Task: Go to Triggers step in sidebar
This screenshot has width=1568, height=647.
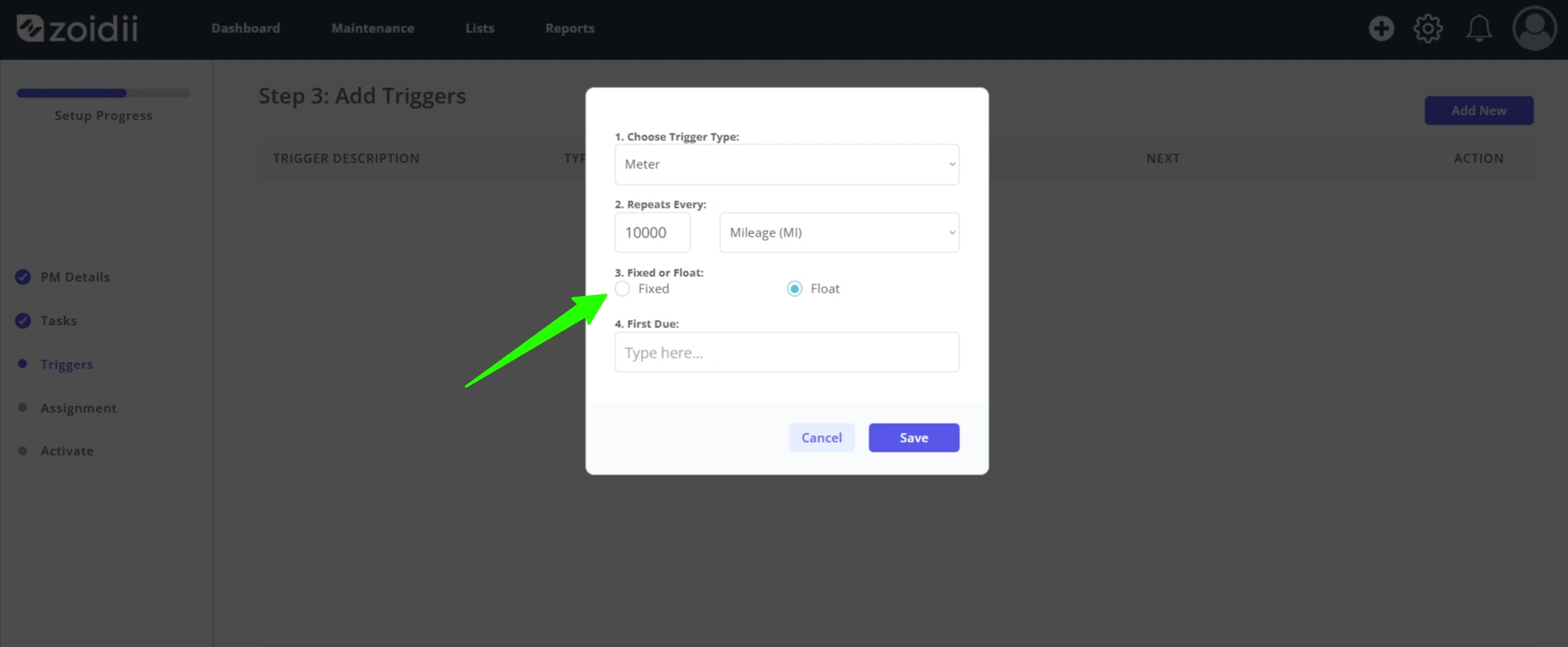Action: point(67,364)
